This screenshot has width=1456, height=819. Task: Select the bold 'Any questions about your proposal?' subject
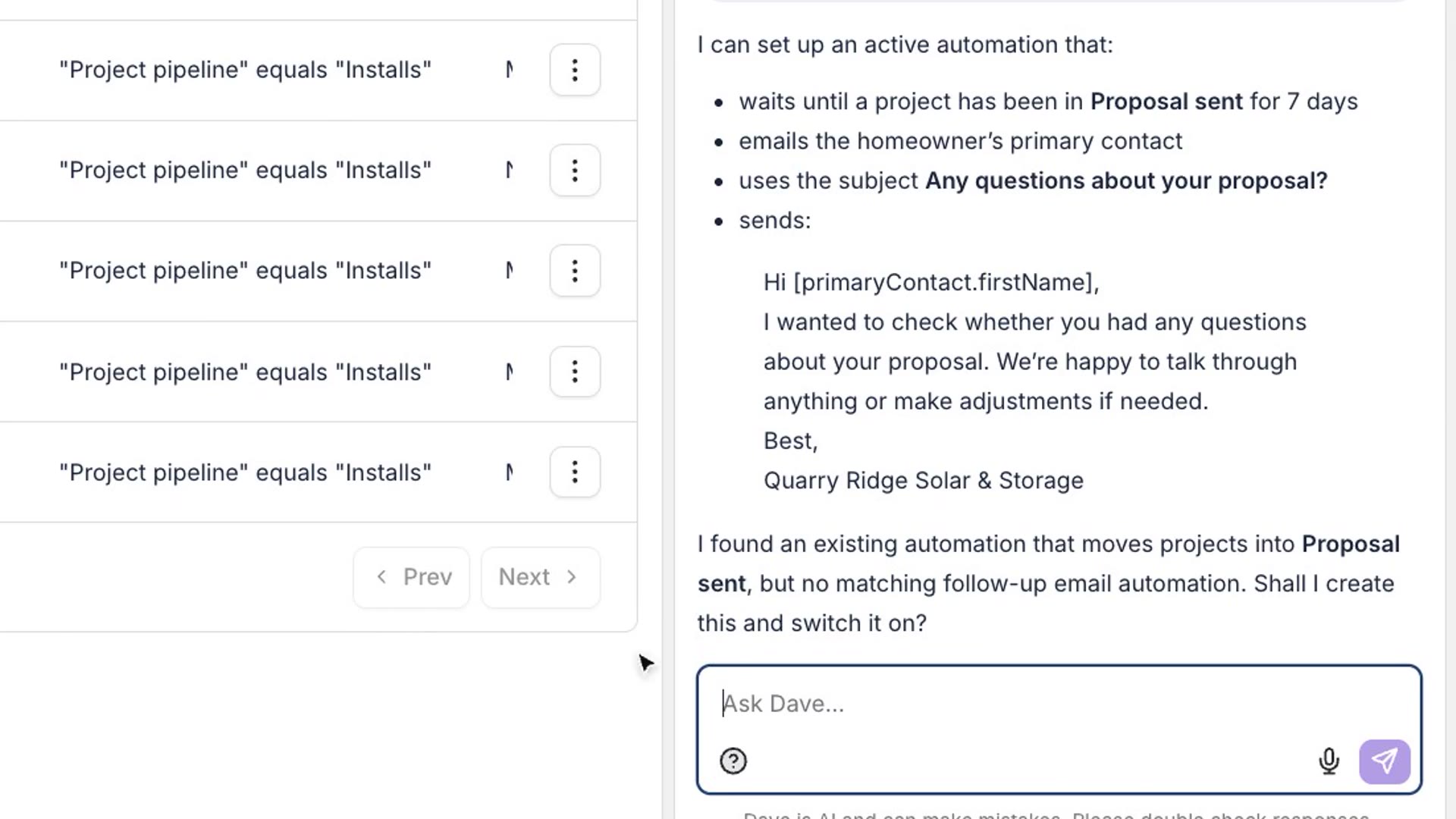pos(1126,181)
